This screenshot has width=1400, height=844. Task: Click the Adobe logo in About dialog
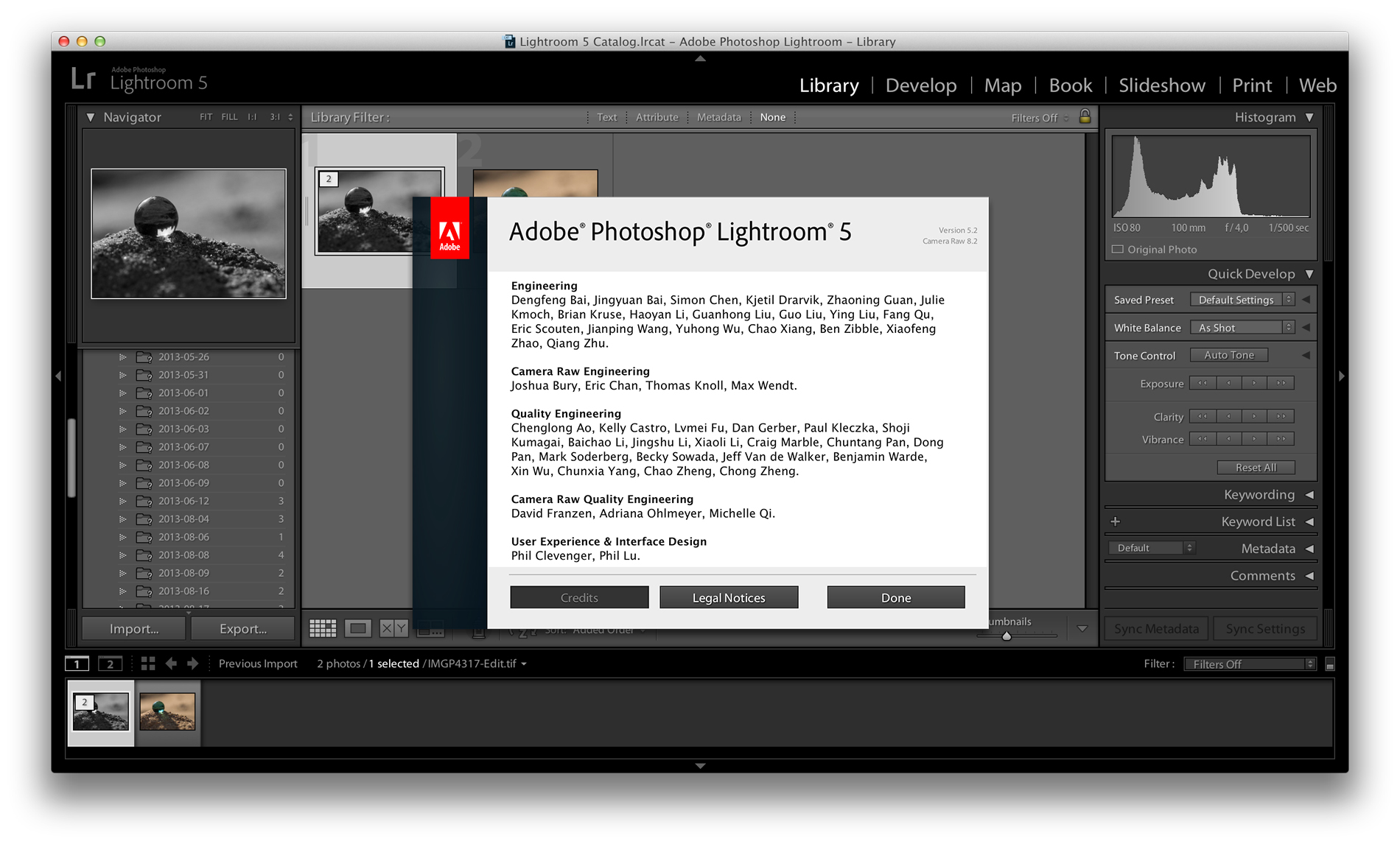tap(449, 228)
